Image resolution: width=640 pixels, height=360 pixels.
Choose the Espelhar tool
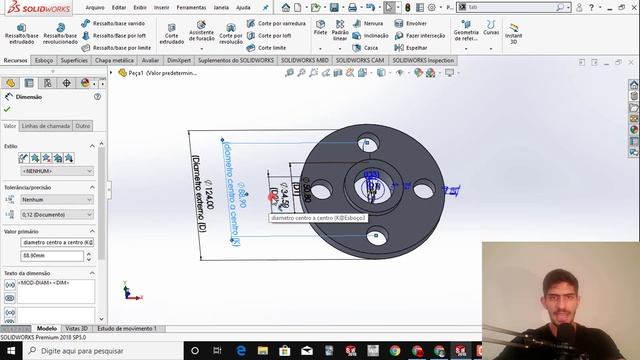pyautogui.click(x=411, y=48)
